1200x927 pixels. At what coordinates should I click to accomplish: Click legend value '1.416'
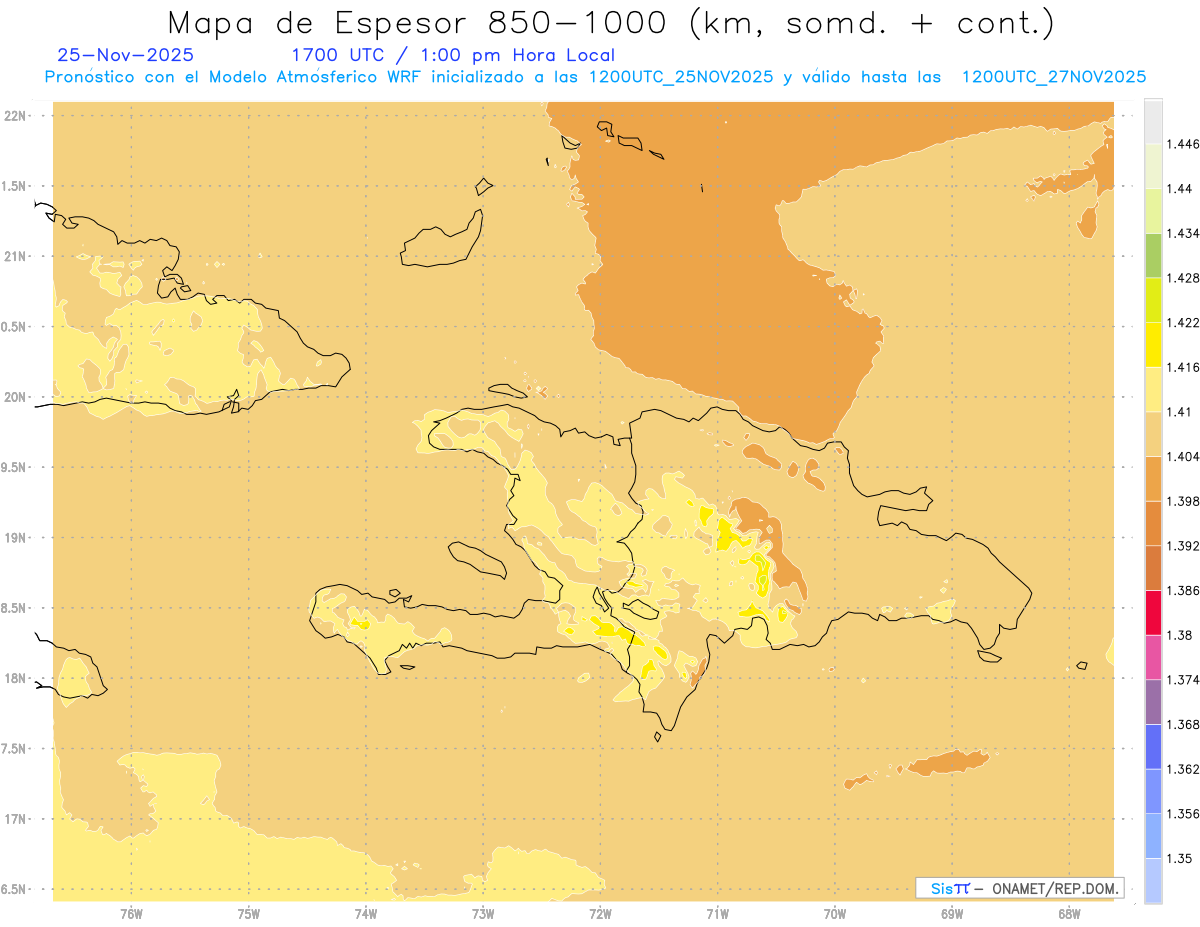point(1185,368)
